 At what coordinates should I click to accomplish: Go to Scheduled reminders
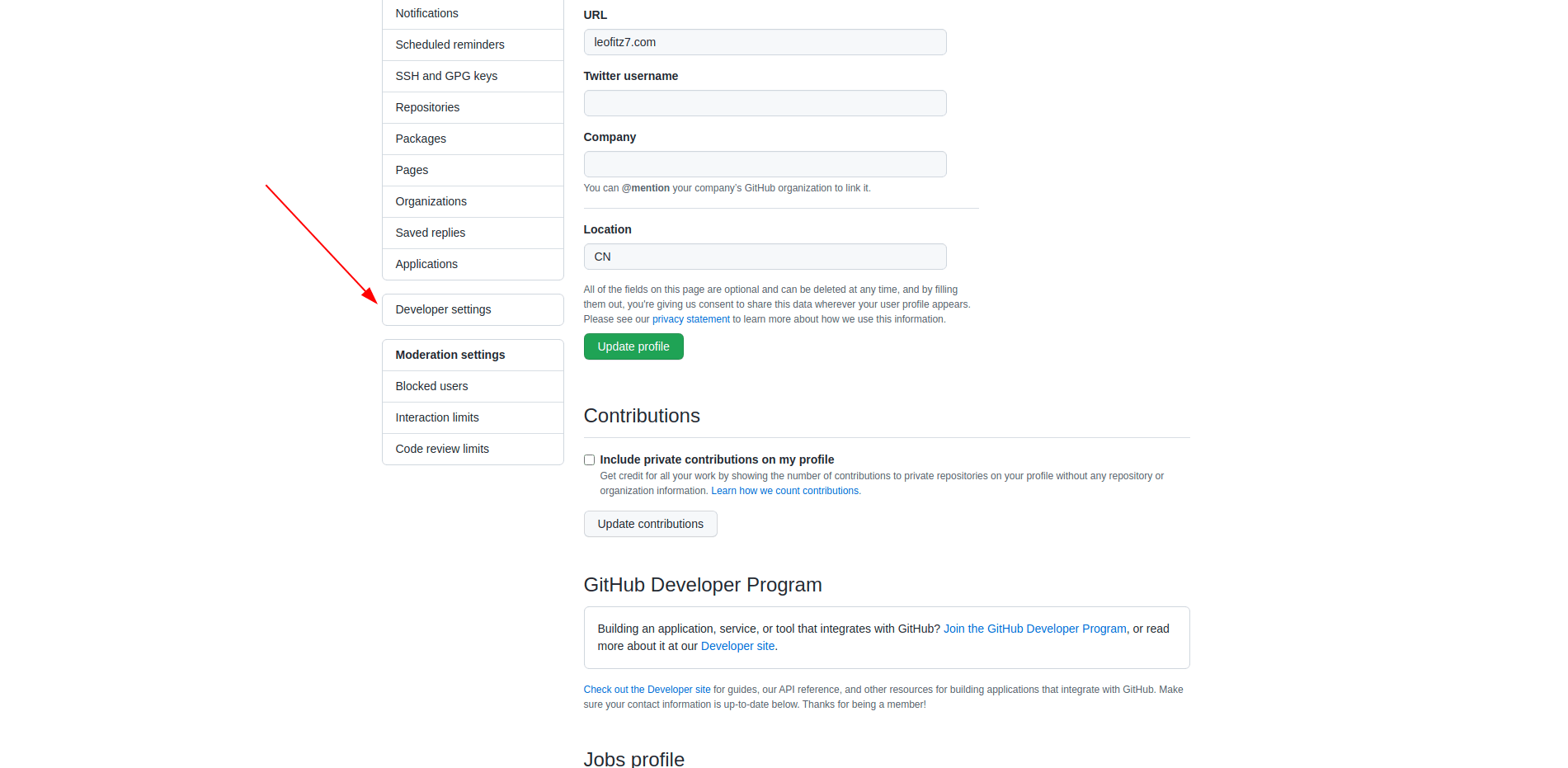coord(450,45)
